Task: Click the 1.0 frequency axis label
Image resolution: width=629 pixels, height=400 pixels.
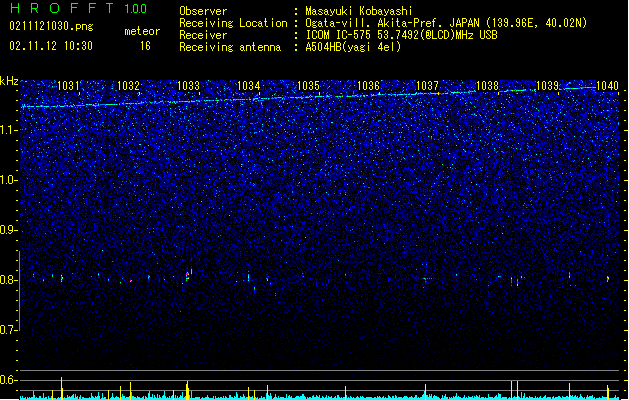Action: [x=8, y=180]
